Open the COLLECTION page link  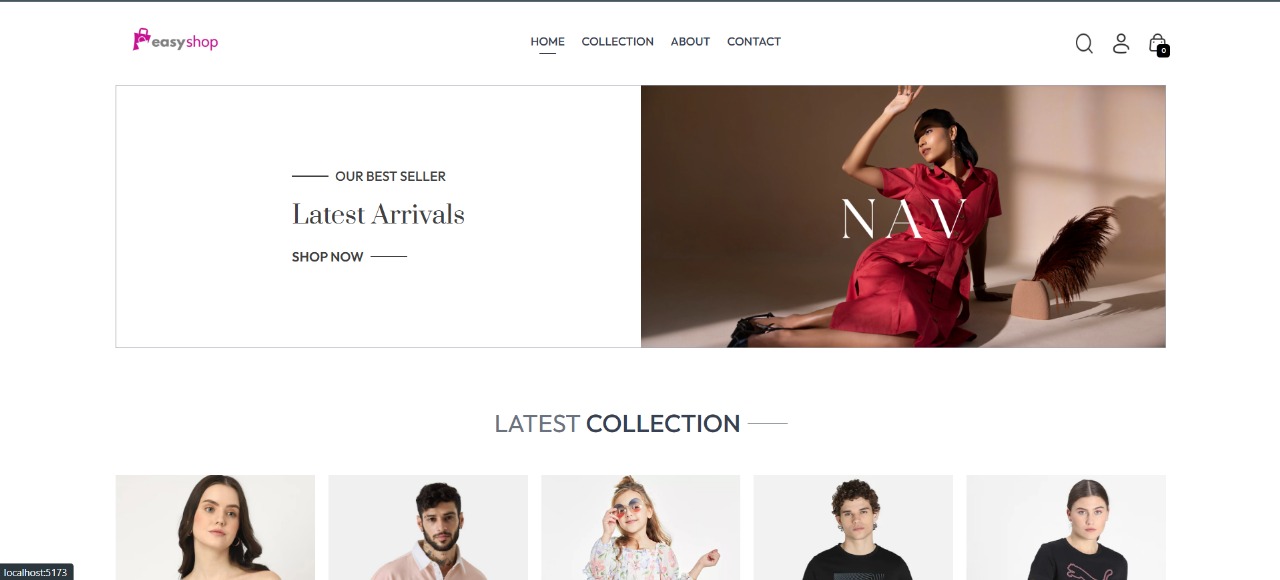pos(617,41)
